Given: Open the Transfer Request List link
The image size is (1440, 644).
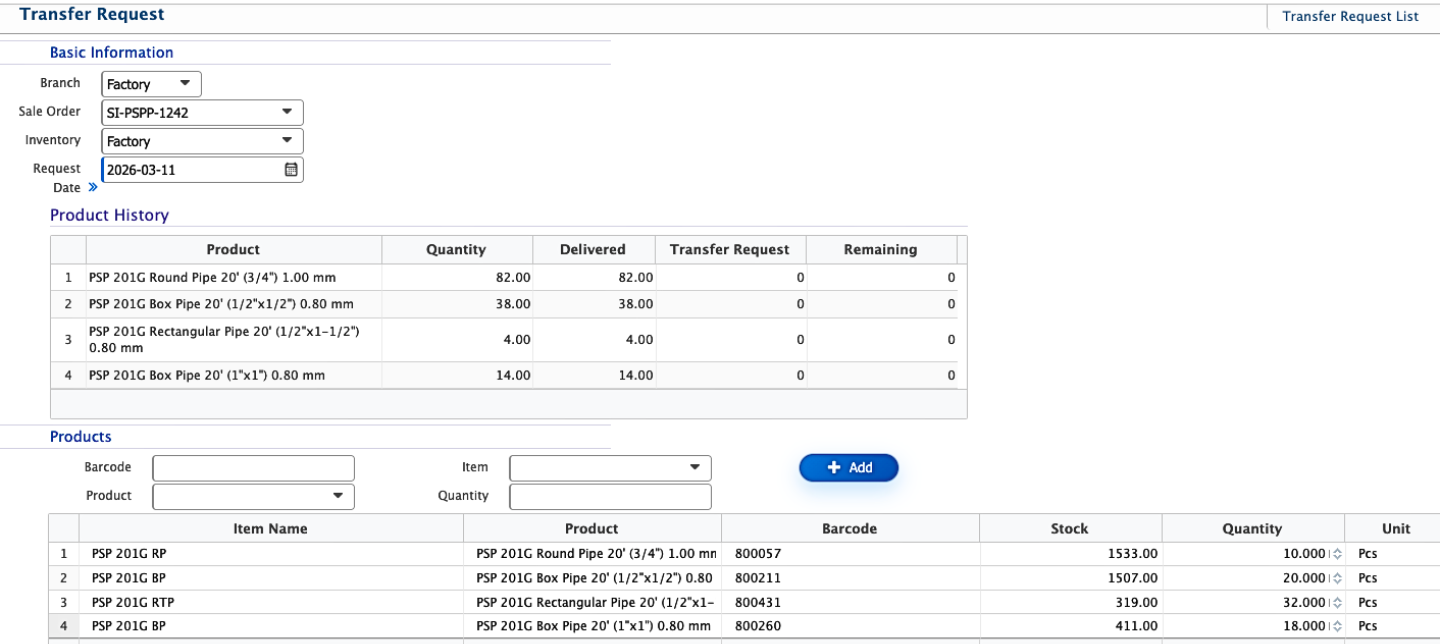Looking at the screenshot, I should pos(1350,17).
